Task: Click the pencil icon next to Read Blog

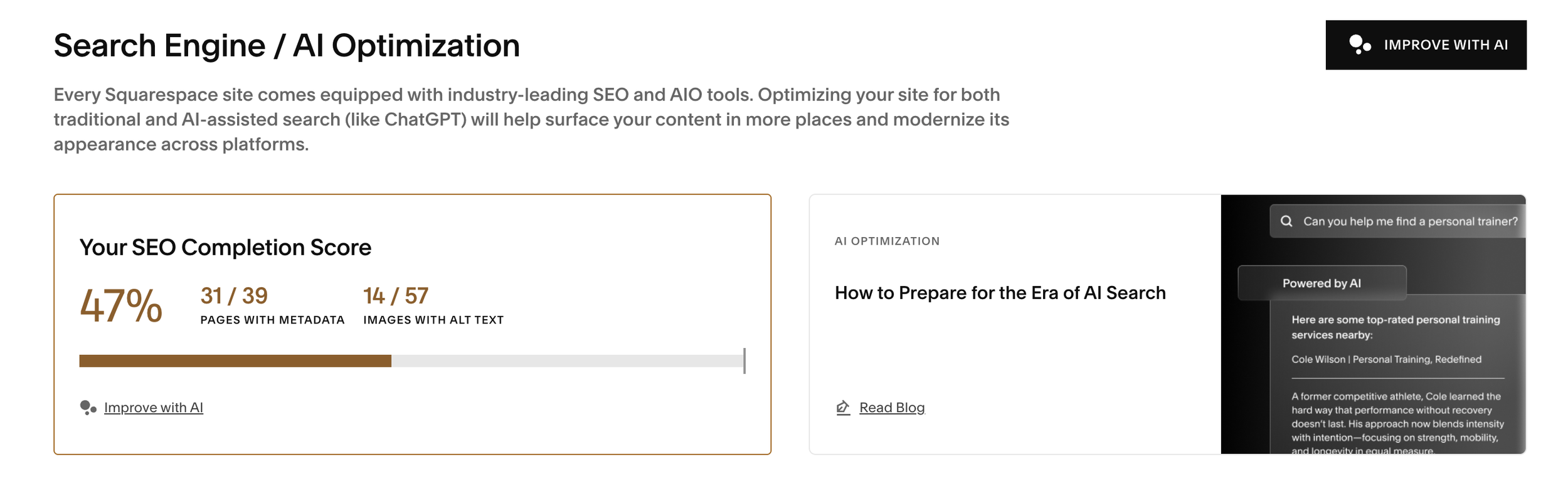Action: point(843,408)
